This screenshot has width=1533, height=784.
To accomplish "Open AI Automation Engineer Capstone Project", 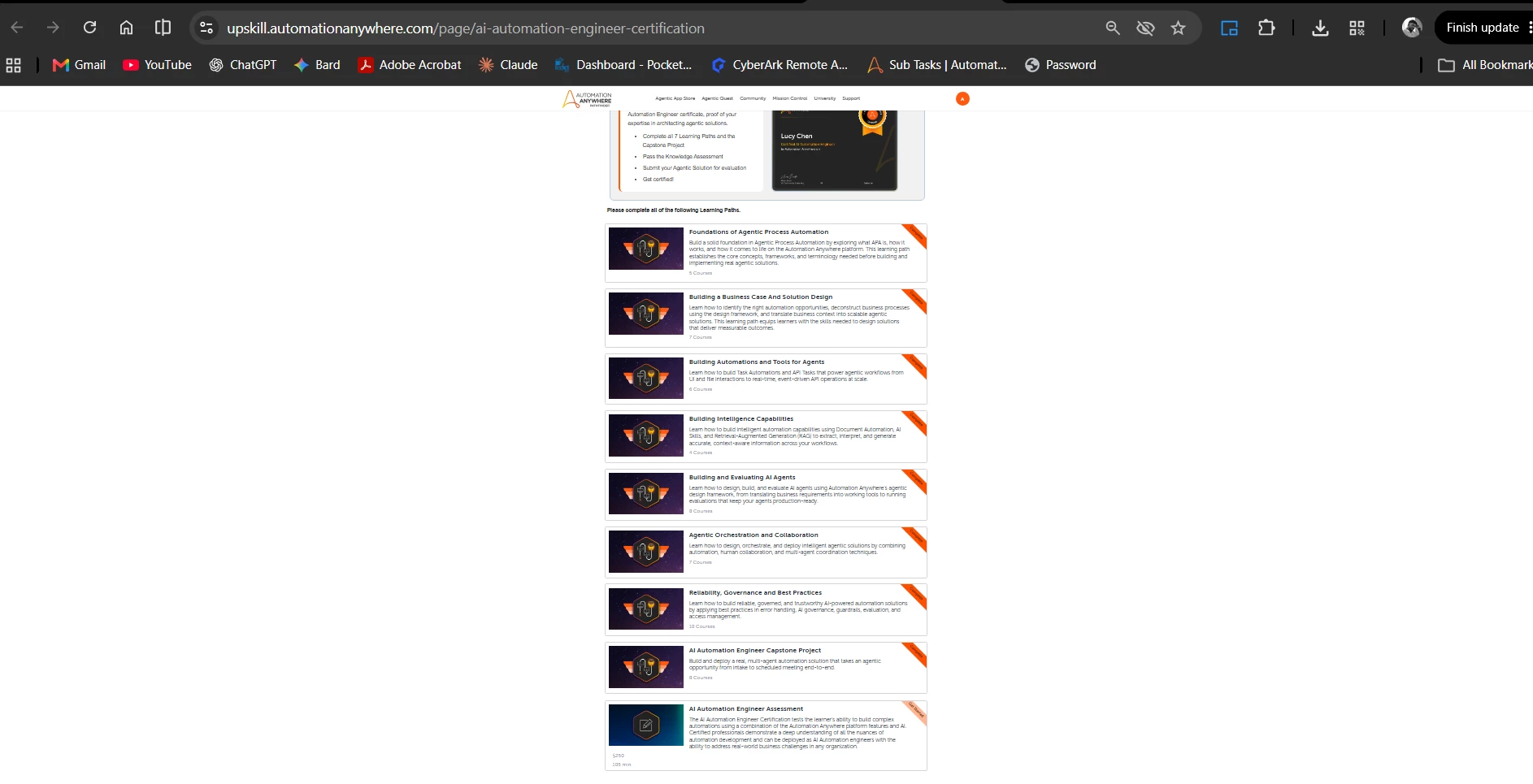I will (x=755, y=651).
